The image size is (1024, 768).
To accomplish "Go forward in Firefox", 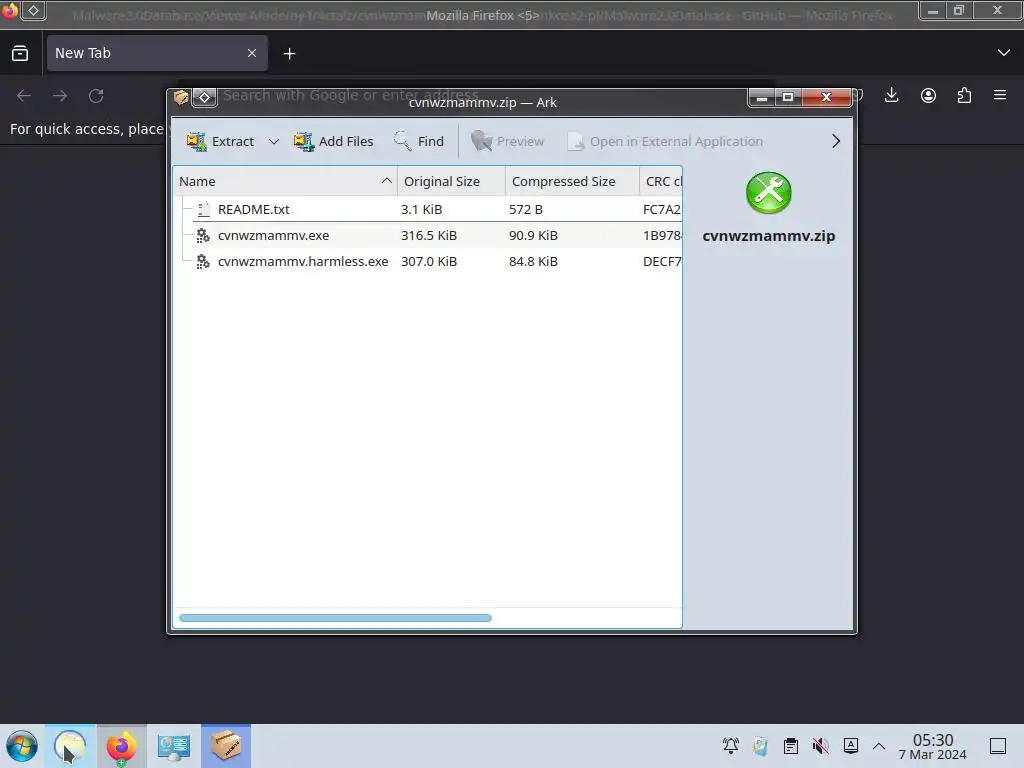I will 60,96.
